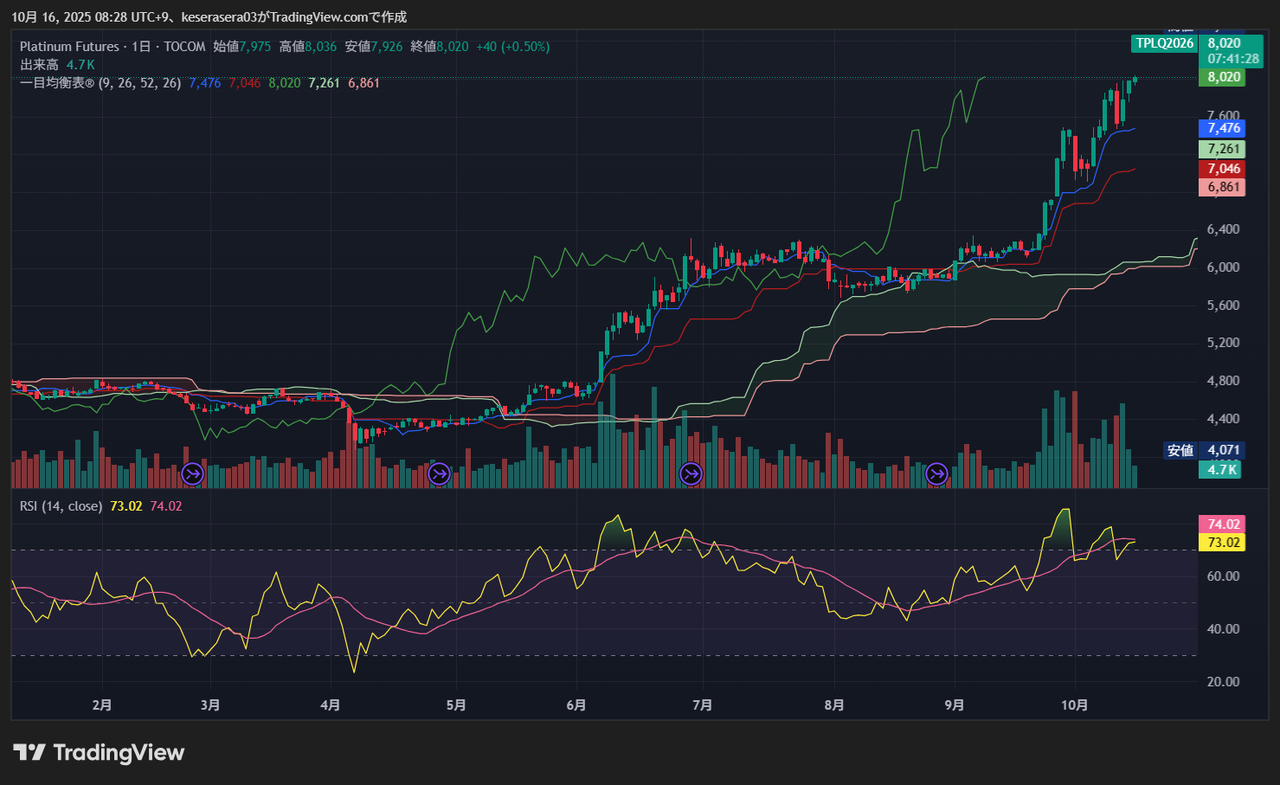The height and width of the screenshot is (785, 1280).
Task: Click the 4月 label on the time axis
Action: pyautogui.click(x=331, y=705)
